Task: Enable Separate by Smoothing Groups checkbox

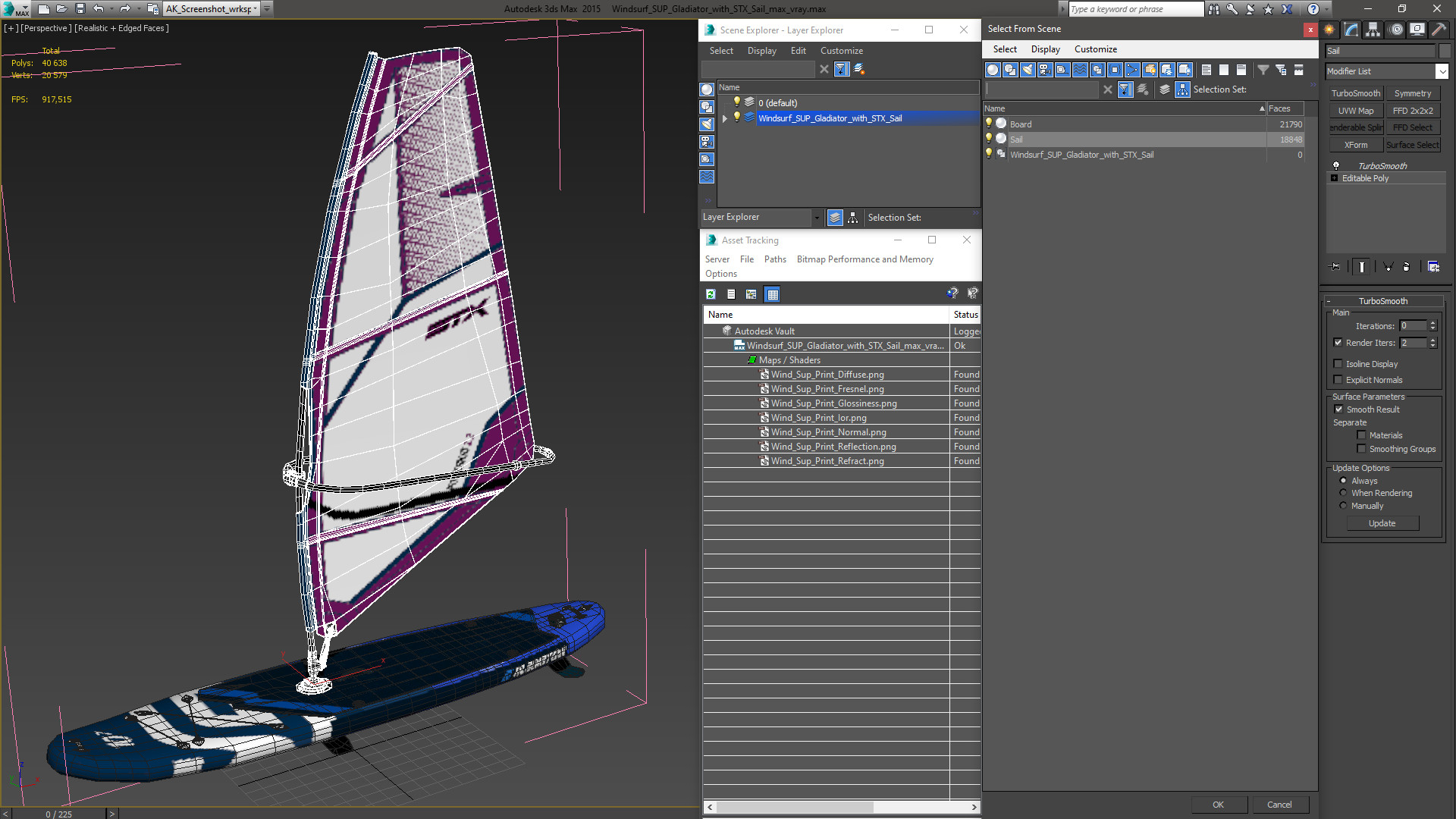Action: (1362, 449)
